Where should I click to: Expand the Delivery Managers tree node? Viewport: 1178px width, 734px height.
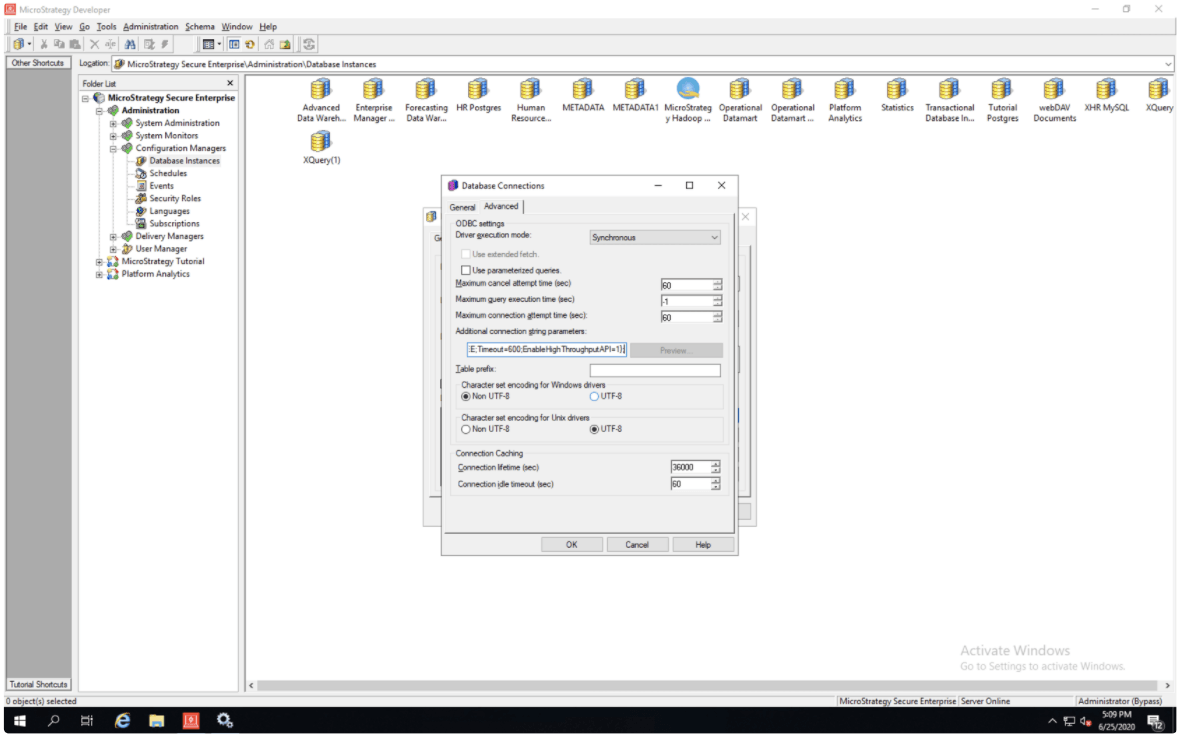(x=114, y=237)
